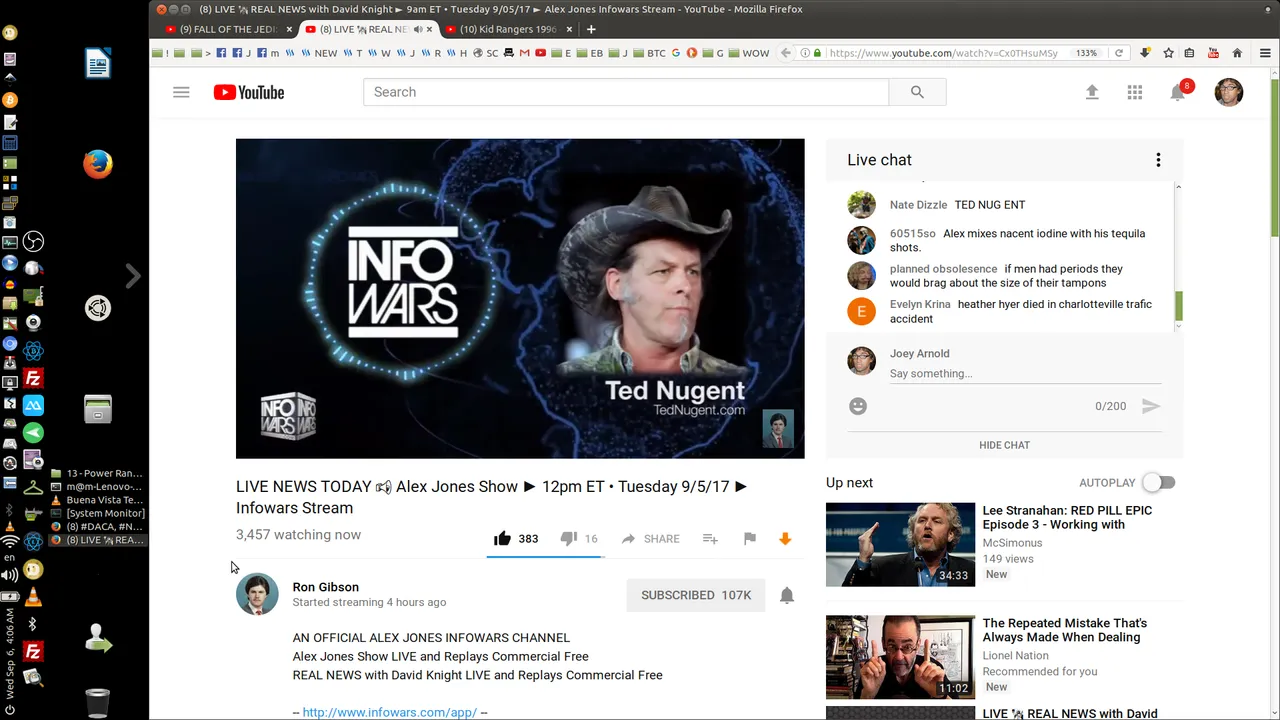Go to the YouTube home logo
The width and height of the screenshot is (1280, 720).
pyautogui.click(x=249, y=92)
